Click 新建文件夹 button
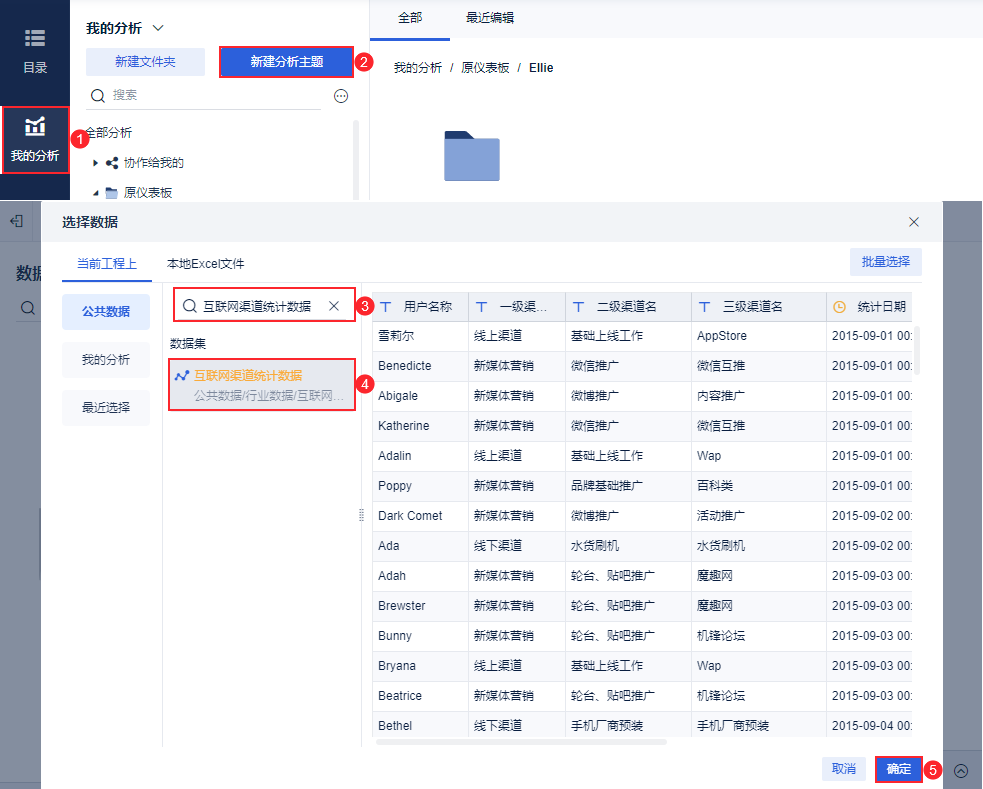Viewport: 983px width, 789px height. coord(145,61)
